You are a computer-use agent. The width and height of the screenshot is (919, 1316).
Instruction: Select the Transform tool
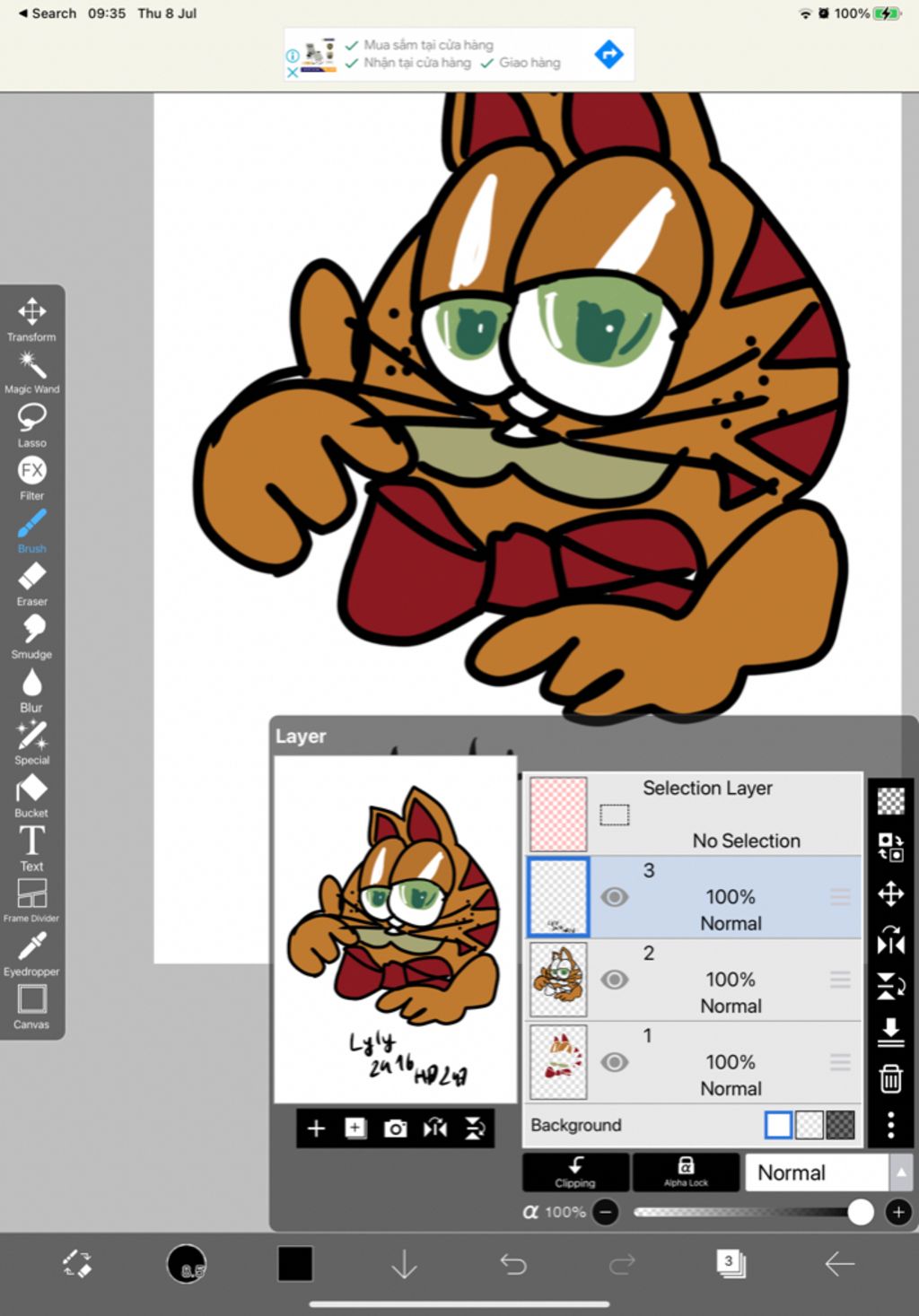point(31,319)
